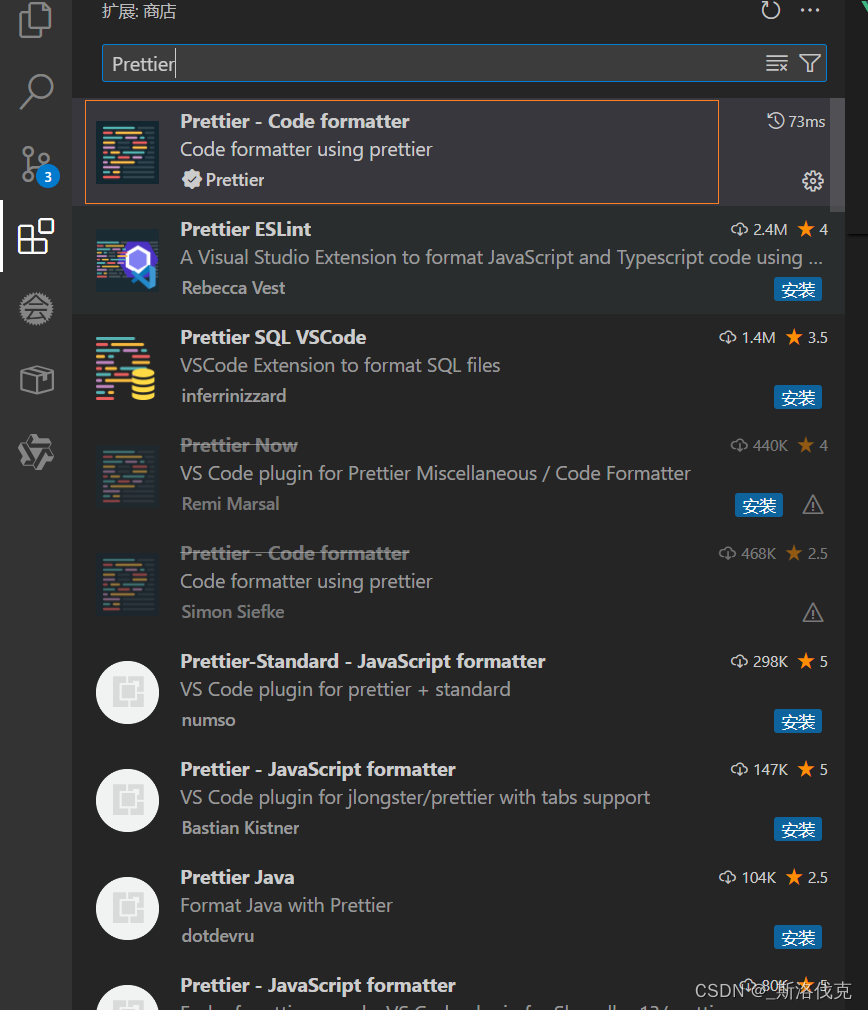Install Bastian Kistner's Prettier JavaScript formatter
Viewport: 868px width, 1010px height.
click(798, 830)
